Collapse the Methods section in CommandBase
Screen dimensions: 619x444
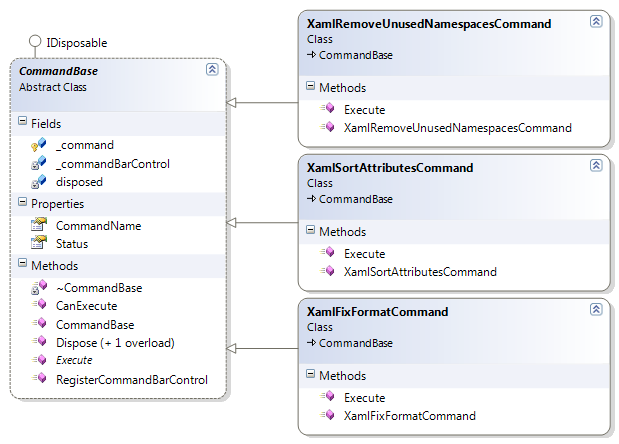pyautogui.click(x=23, y=263)
